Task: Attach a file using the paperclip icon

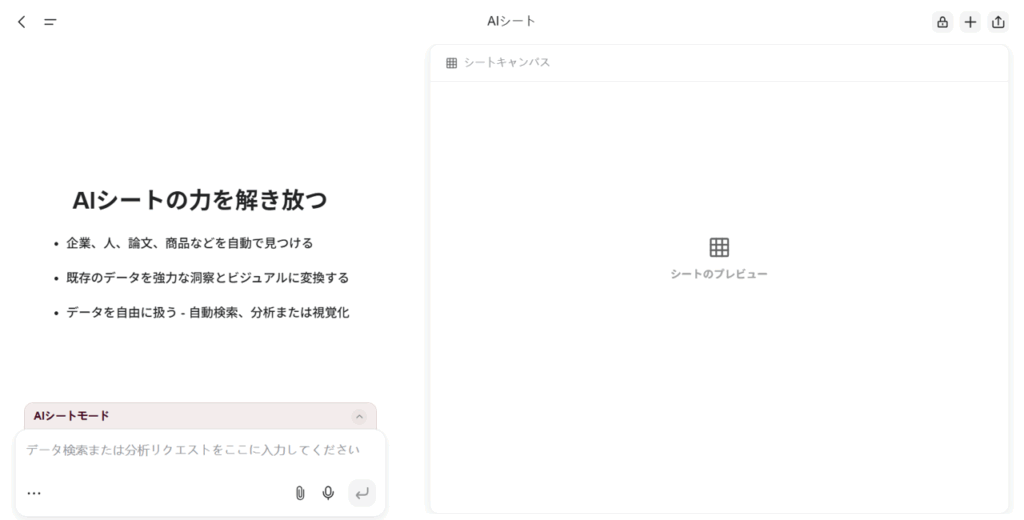Action: pos(299,493)
